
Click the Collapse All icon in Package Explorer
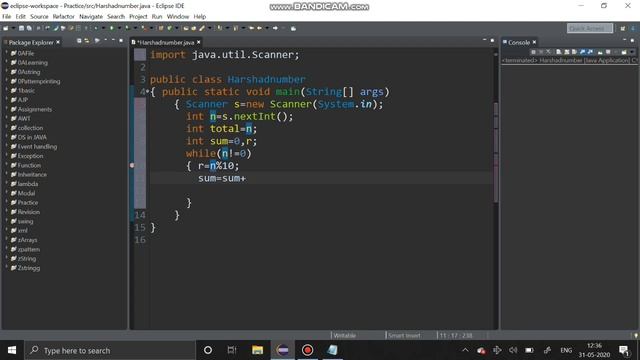[79, 41]
